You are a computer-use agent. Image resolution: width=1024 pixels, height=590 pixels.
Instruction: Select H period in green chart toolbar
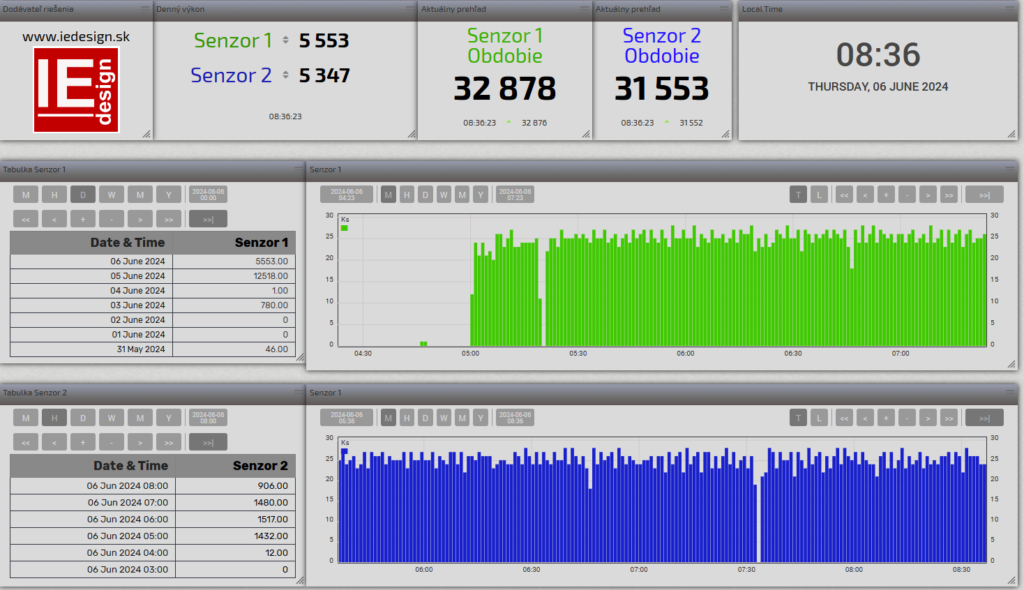pos(407,195)
